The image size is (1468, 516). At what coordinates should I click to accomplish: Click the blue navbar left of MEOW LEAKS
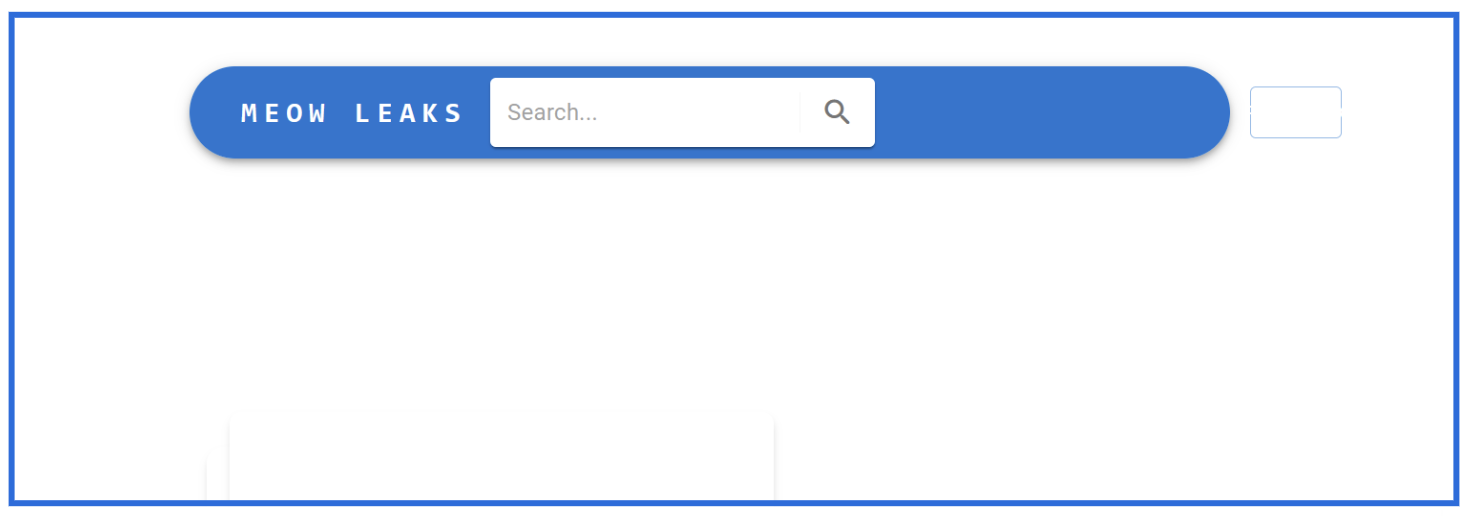click(x=215, y=112)
